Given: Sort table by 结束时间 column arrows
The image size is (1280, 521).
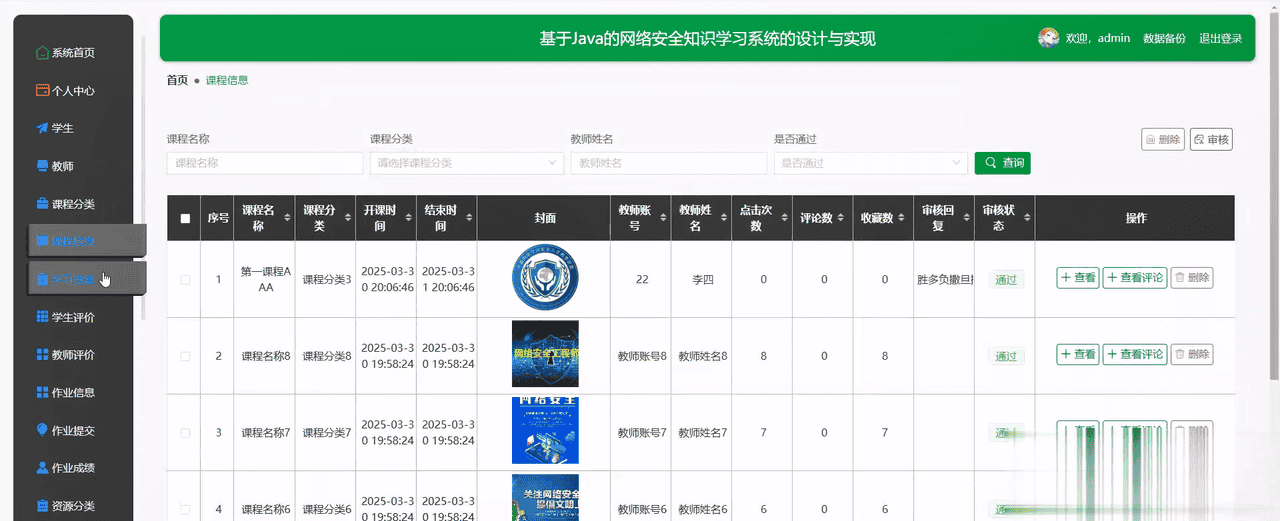Looking at the screenshot, I should pos(468,218).
